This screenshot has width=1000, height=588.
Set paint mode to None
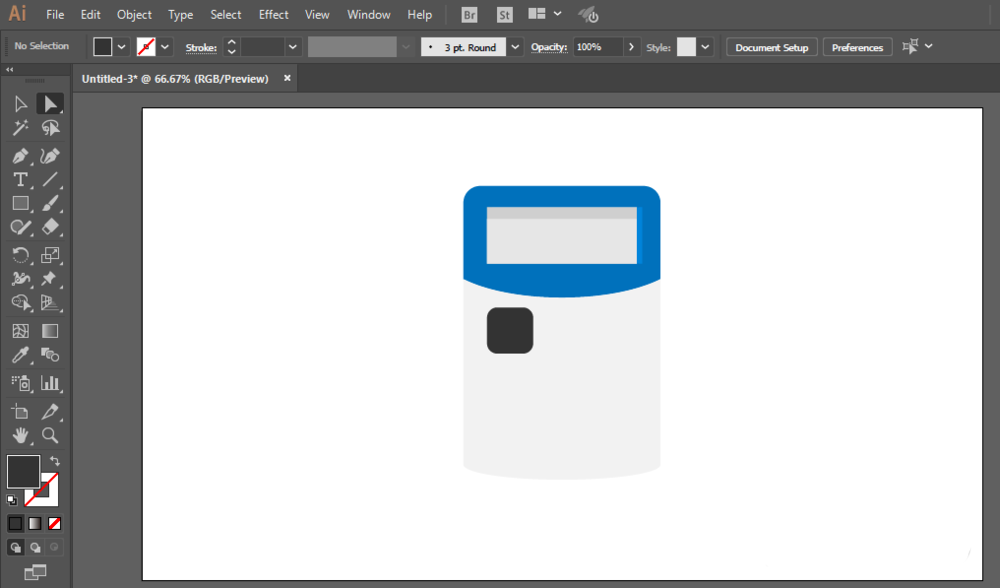(x=55, y=524)
